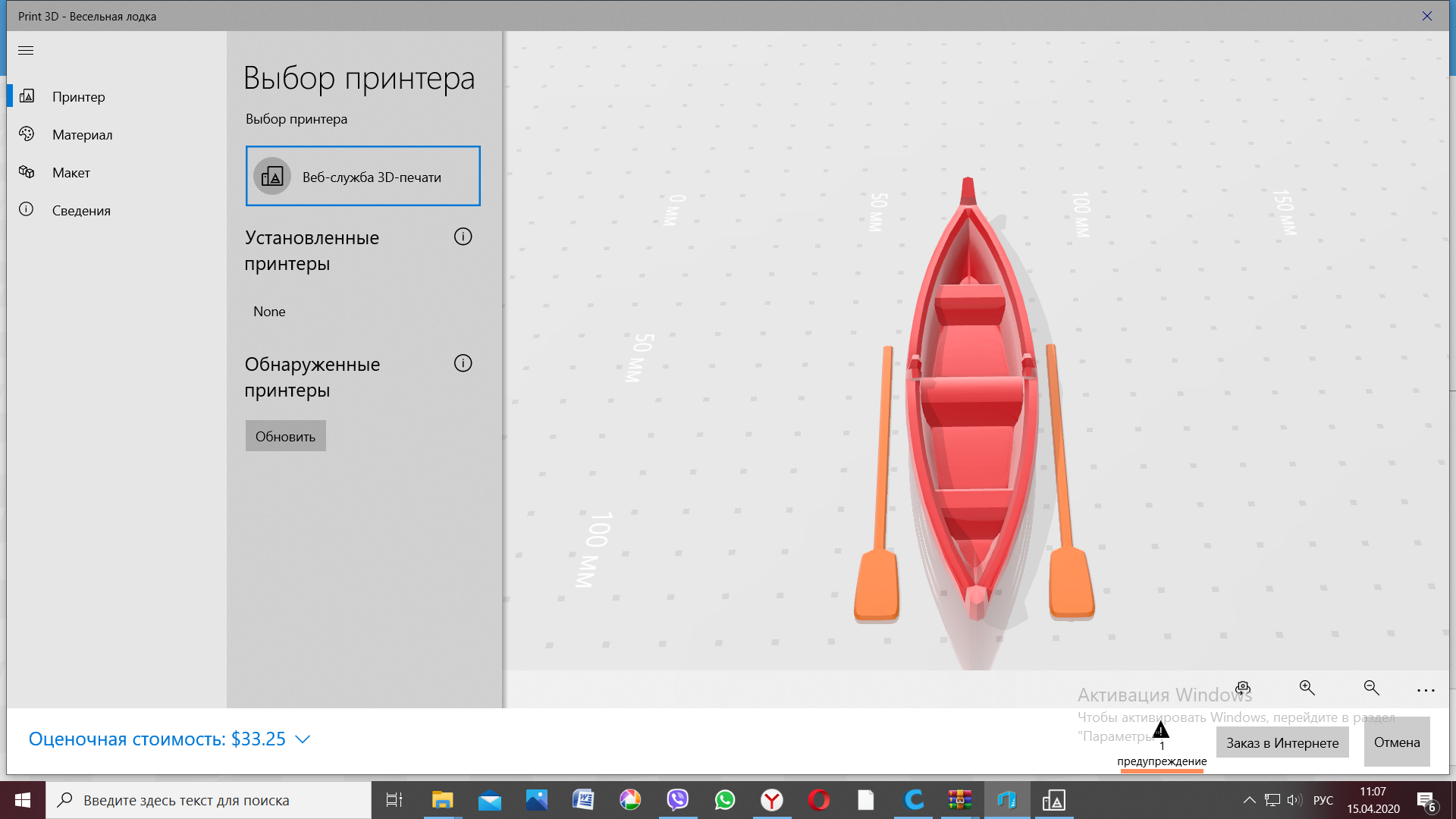Image resolution: width=1456 pixels, height=819 pixels.
Task: Show info about discovered printers
Action: pyautogui.click(x=463, y=364)
